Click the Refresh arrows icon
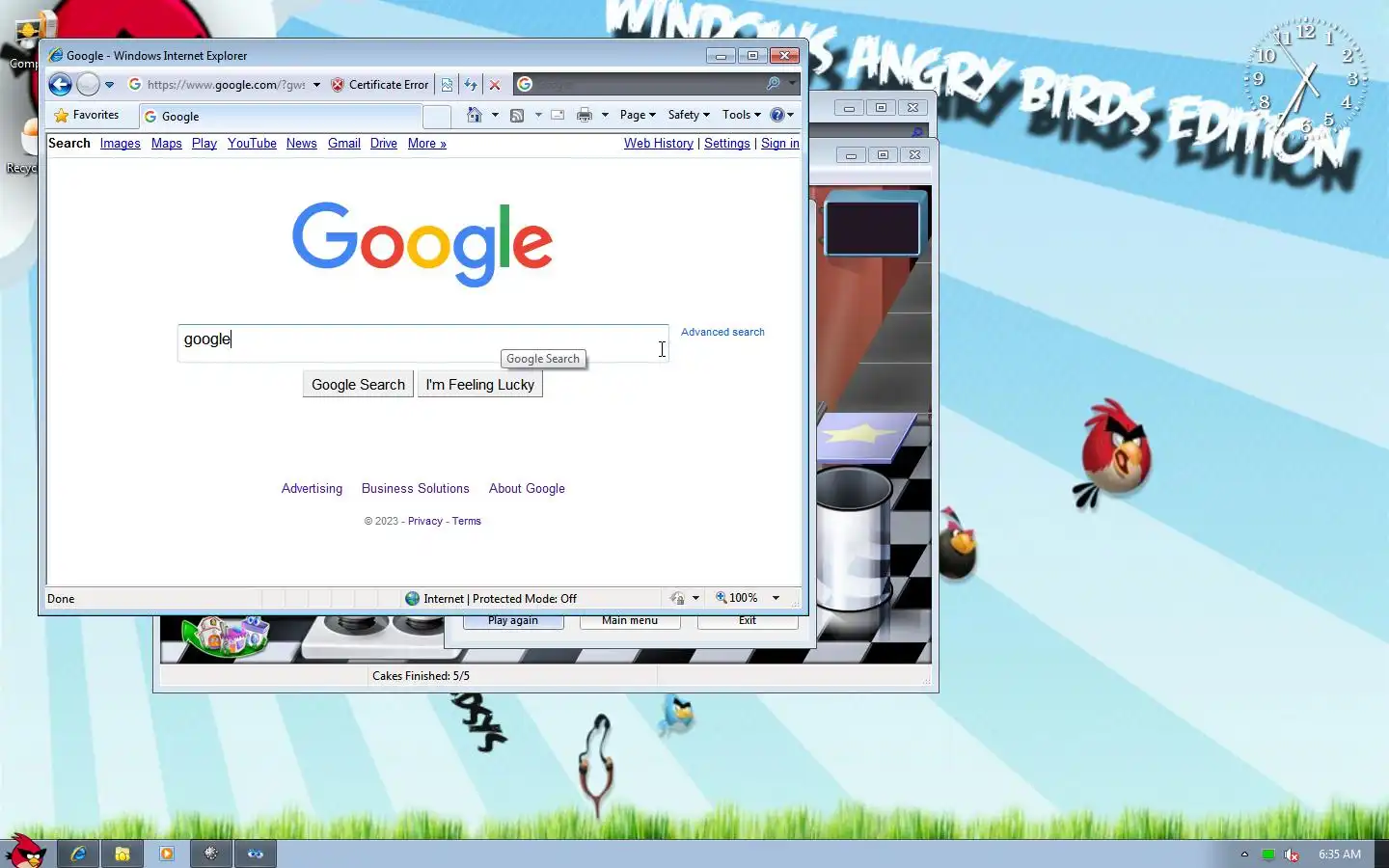Screen dimensions: 1389x868 point(471,85)
